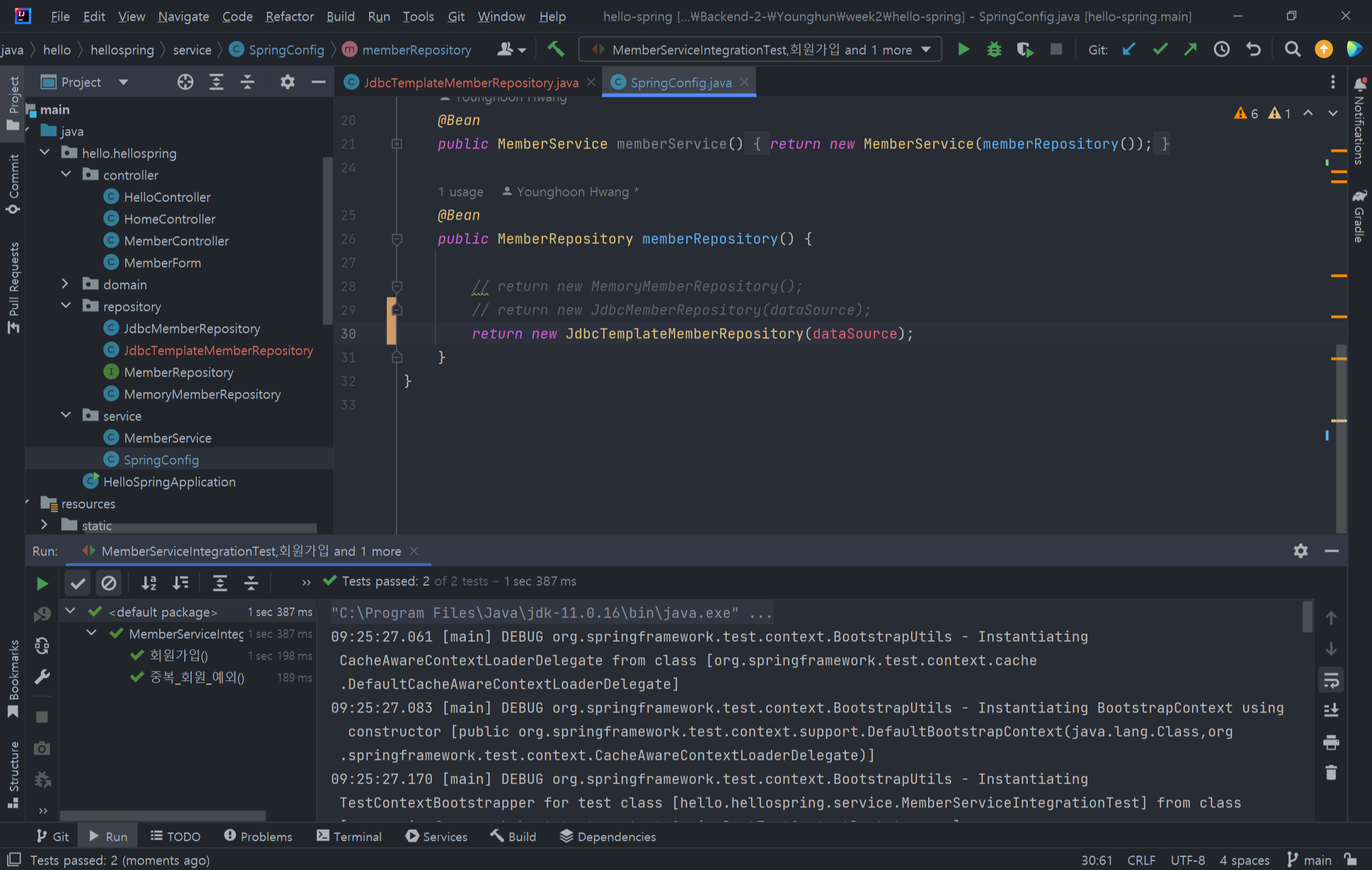Click Search Everywhere magnifier icon

click(x=1292, y=49)
